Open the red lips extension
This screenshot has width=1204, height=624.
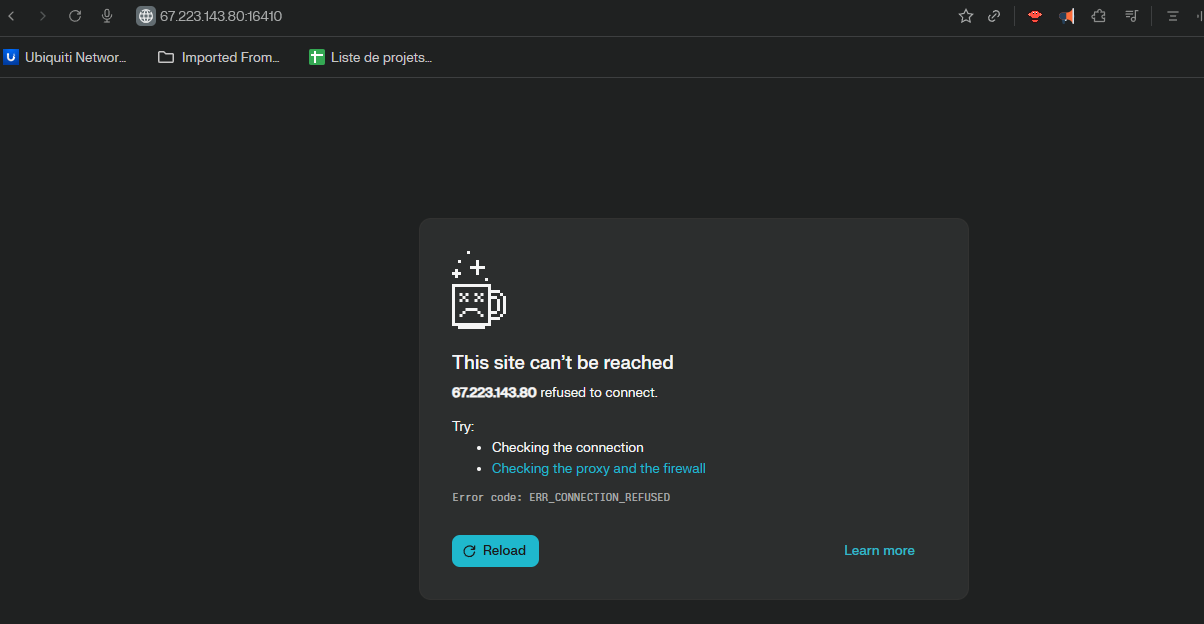[x=1035, y=16]
